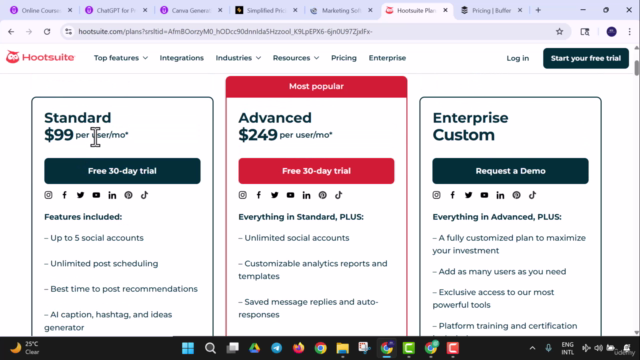Click the address bar URL

225,31
